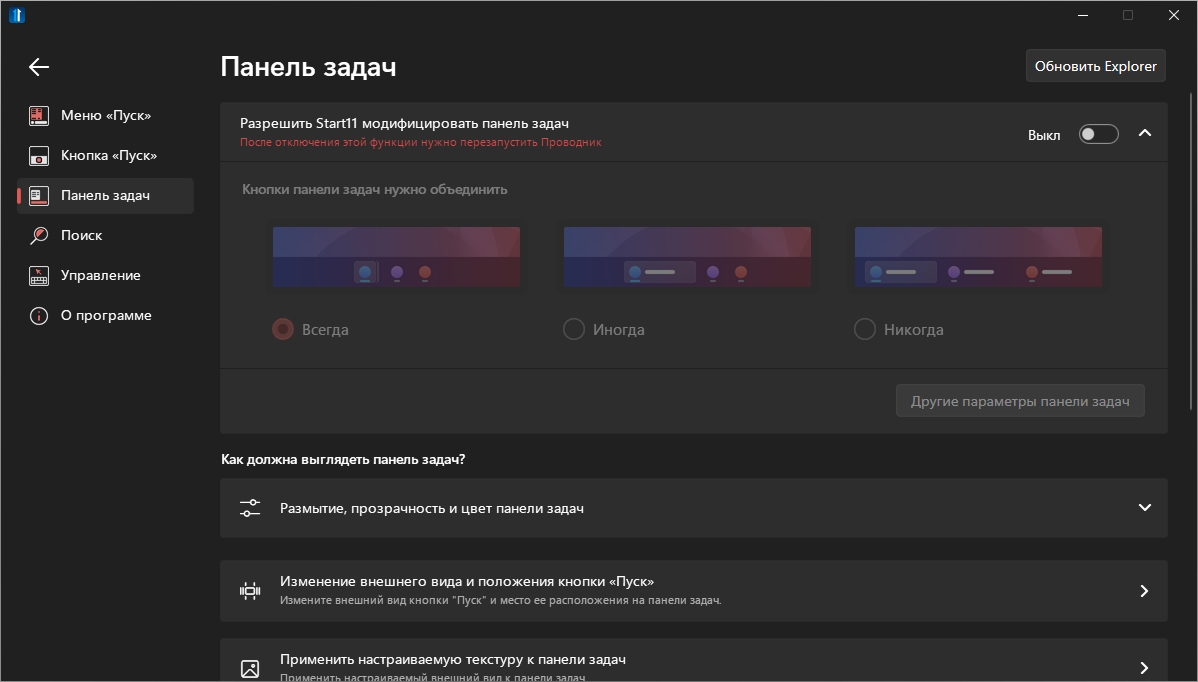Click the Start button position icon
This screenshot has width=1198, height=682.
[250, 590]
